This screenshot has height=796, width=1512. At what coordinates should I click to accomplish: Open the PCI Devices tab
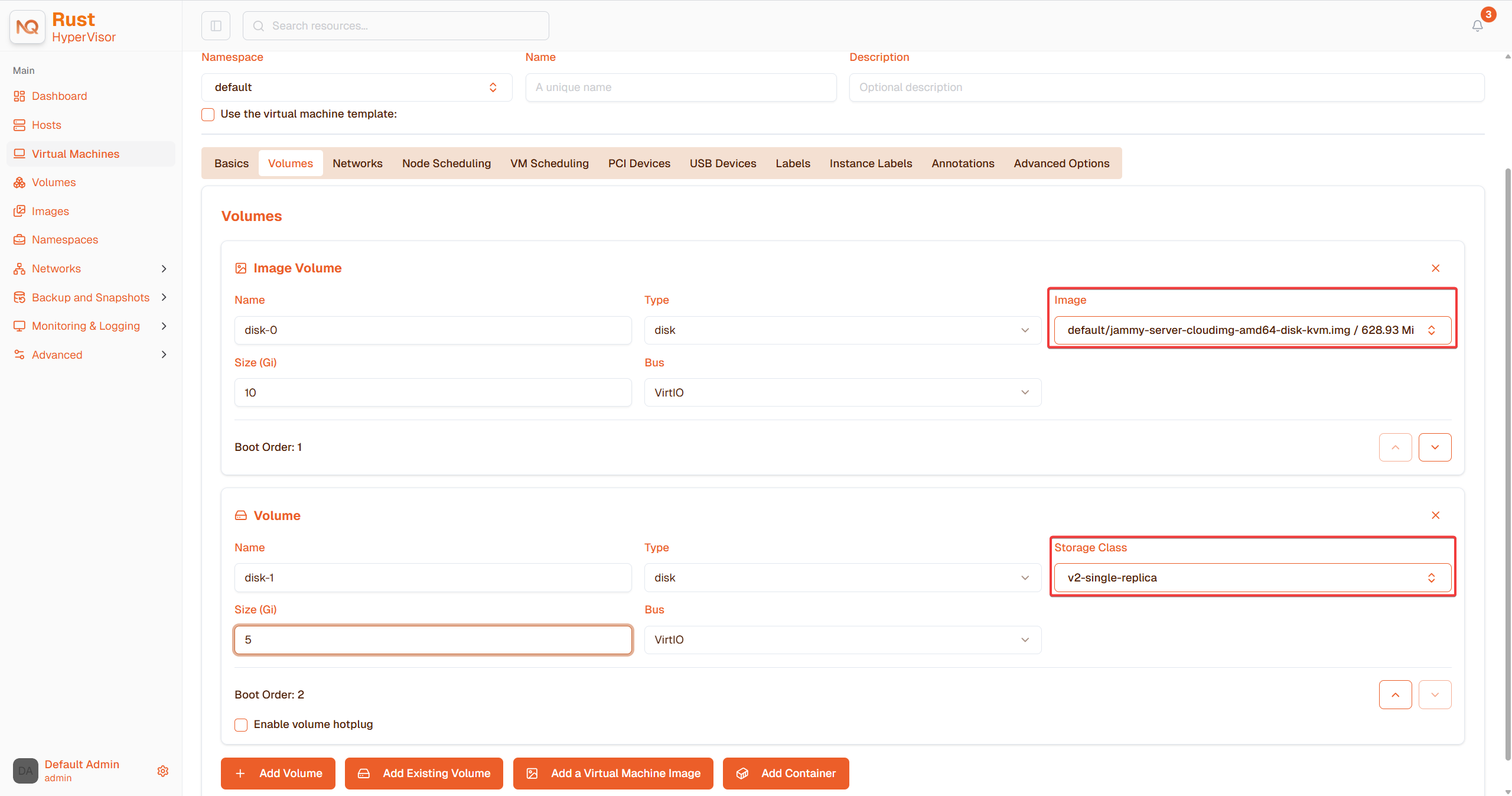click(639, 164)
